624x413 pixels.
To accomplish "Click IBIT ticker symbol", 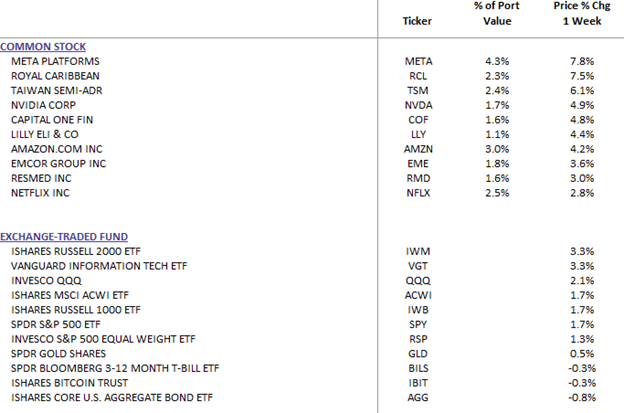I will [x=418, y=383].
